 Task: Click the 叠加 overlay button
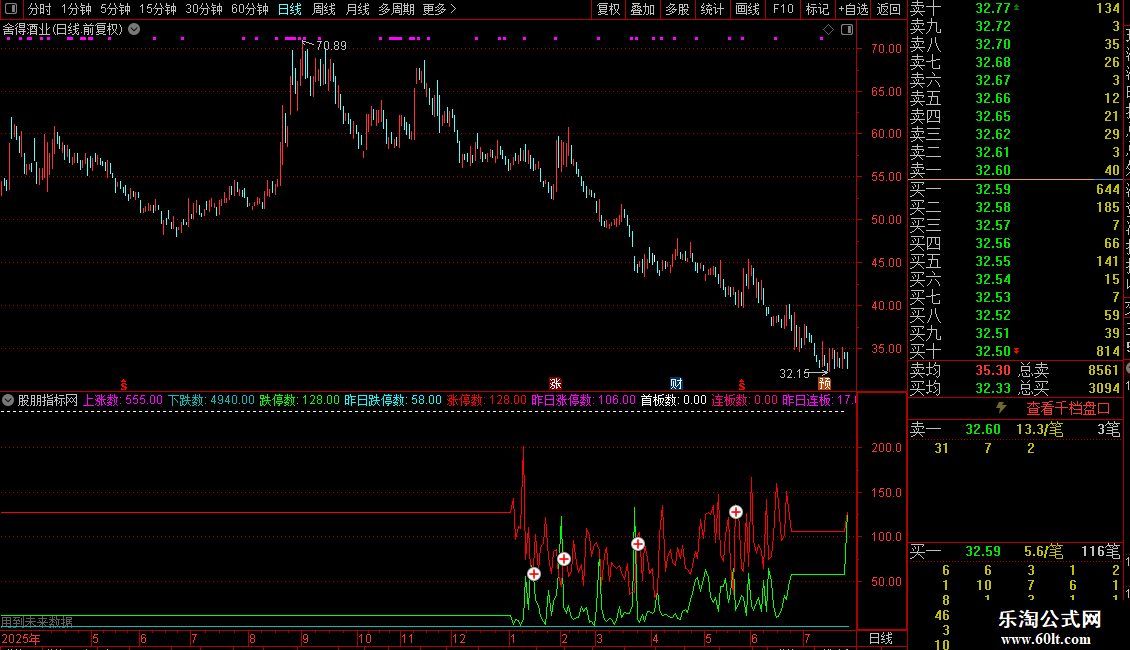click(643, 9)
